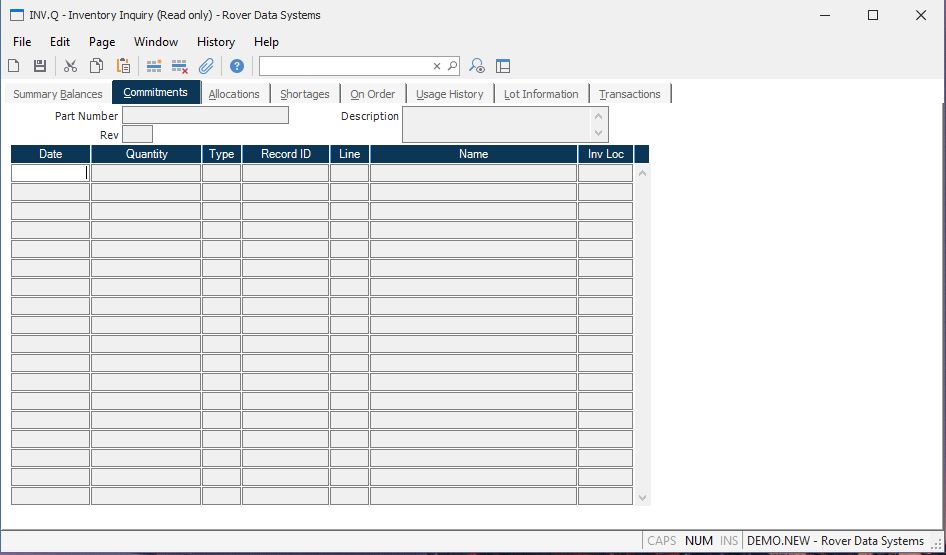The width and height of the screenshot is (946, 555).
Task: Click the record lookup eye-magnifier icon
Action: tap(477, 66)
